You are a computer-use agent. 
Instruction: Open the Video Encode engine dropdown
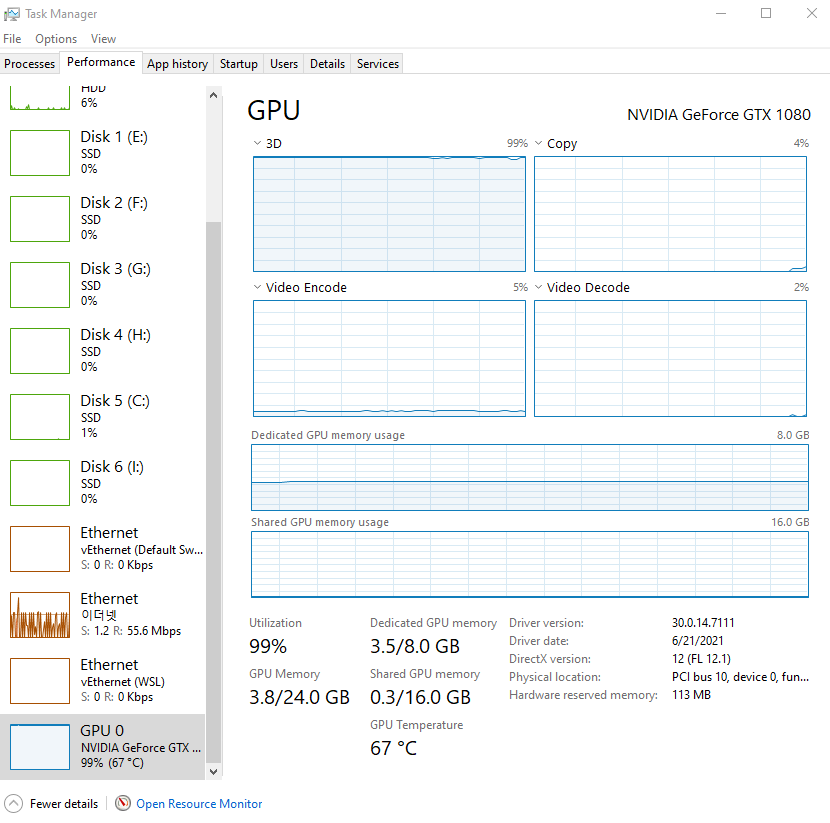coord(257,287)
